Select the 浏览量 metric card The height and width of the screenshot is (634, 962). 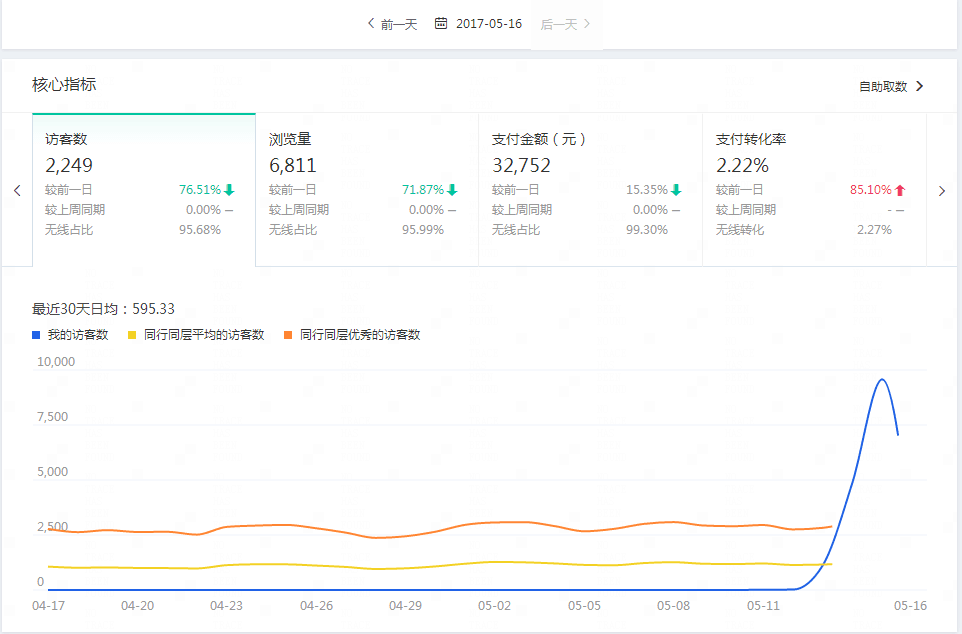point(367,190)
